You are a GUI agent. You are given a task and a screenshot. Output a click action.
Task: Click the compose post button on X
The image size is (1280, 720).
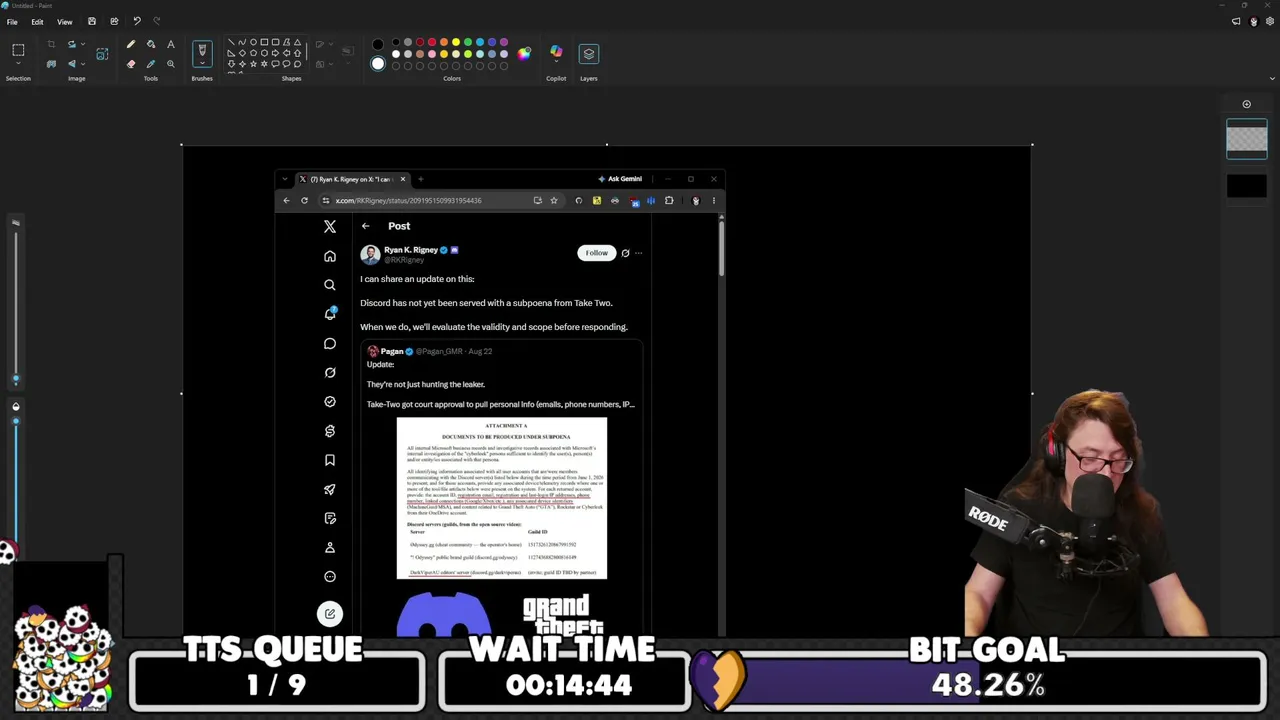(330, 614)
